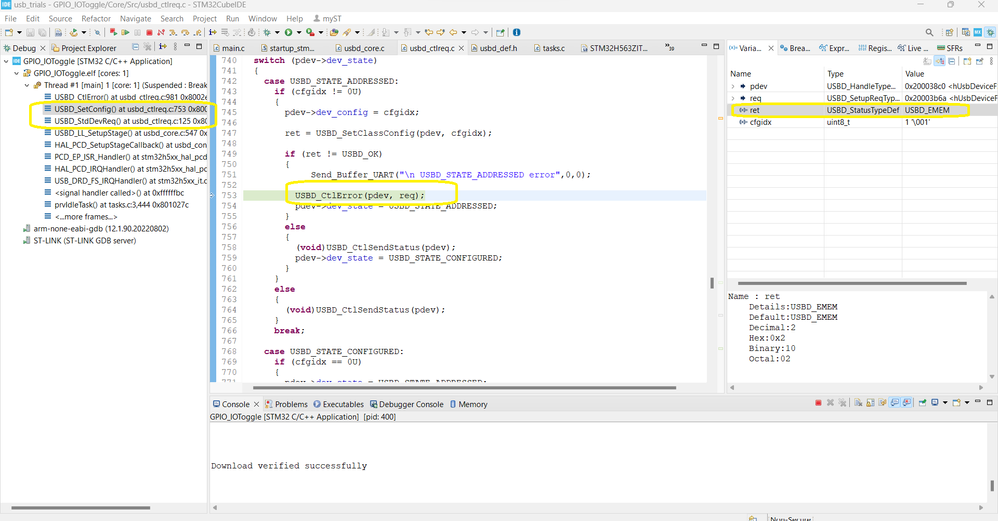Click the Step Over toolbar icon
The height and width of the screenshot is (521, 998).
[x=185, y=32]
